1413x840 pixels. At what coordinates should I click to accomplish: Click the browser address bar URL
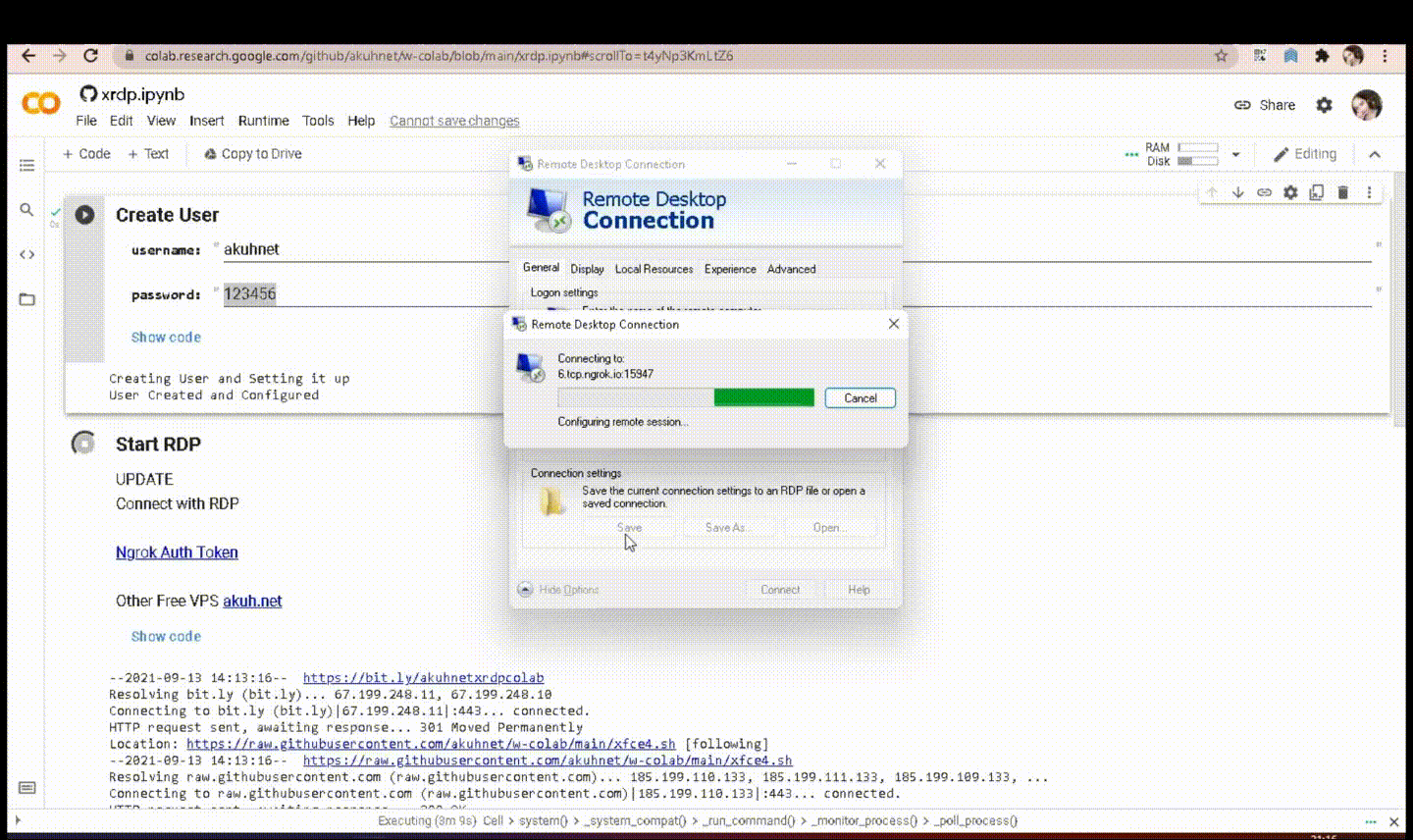439,56
